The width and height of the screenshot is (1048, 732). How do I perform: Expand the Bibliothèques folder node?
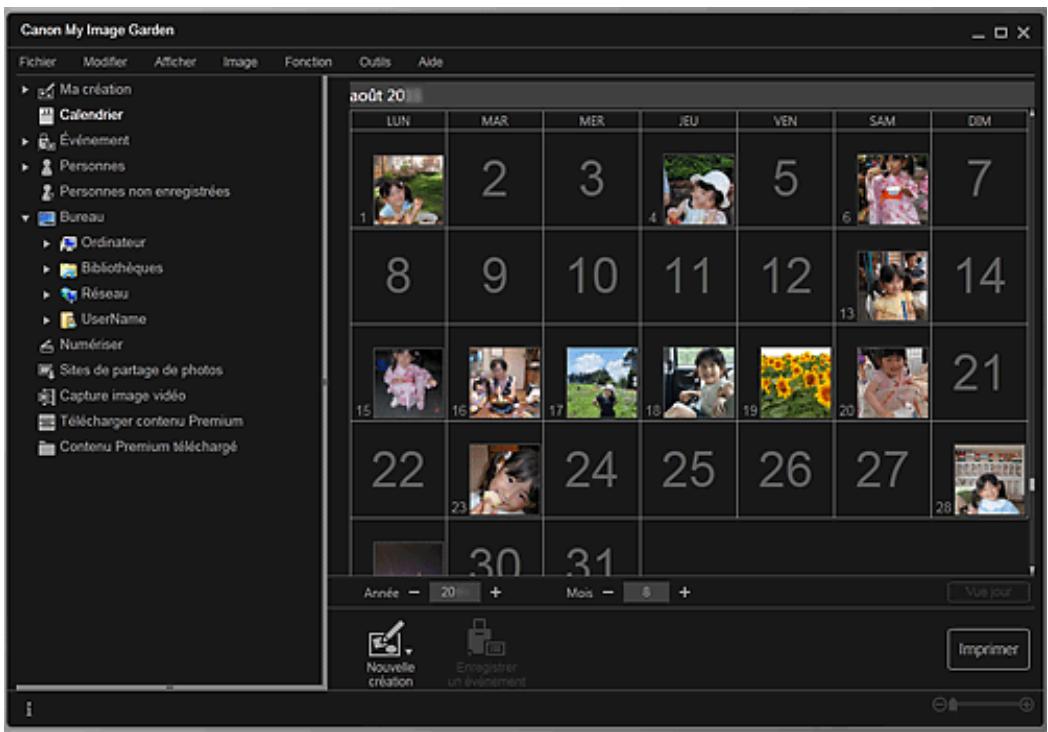coord(46,269)
